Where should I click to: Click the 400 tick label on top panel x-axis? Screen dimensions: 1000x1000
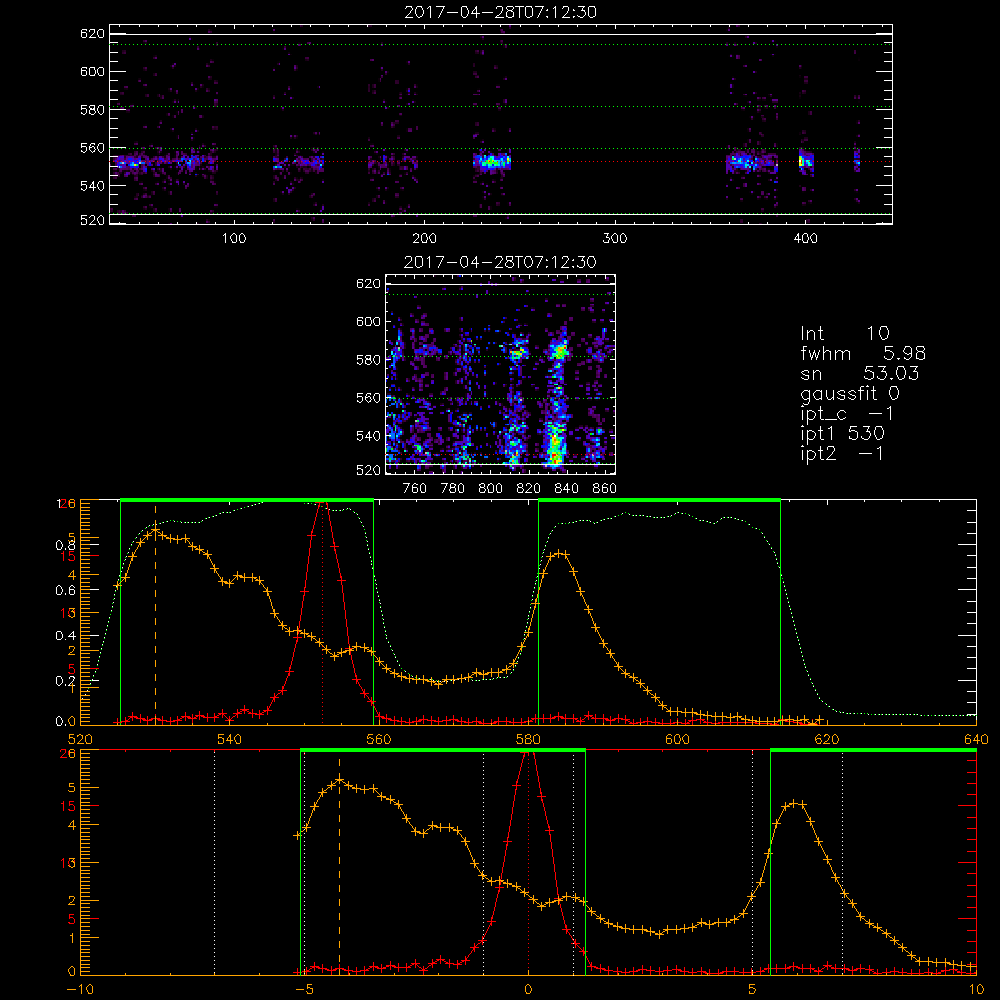805,239
